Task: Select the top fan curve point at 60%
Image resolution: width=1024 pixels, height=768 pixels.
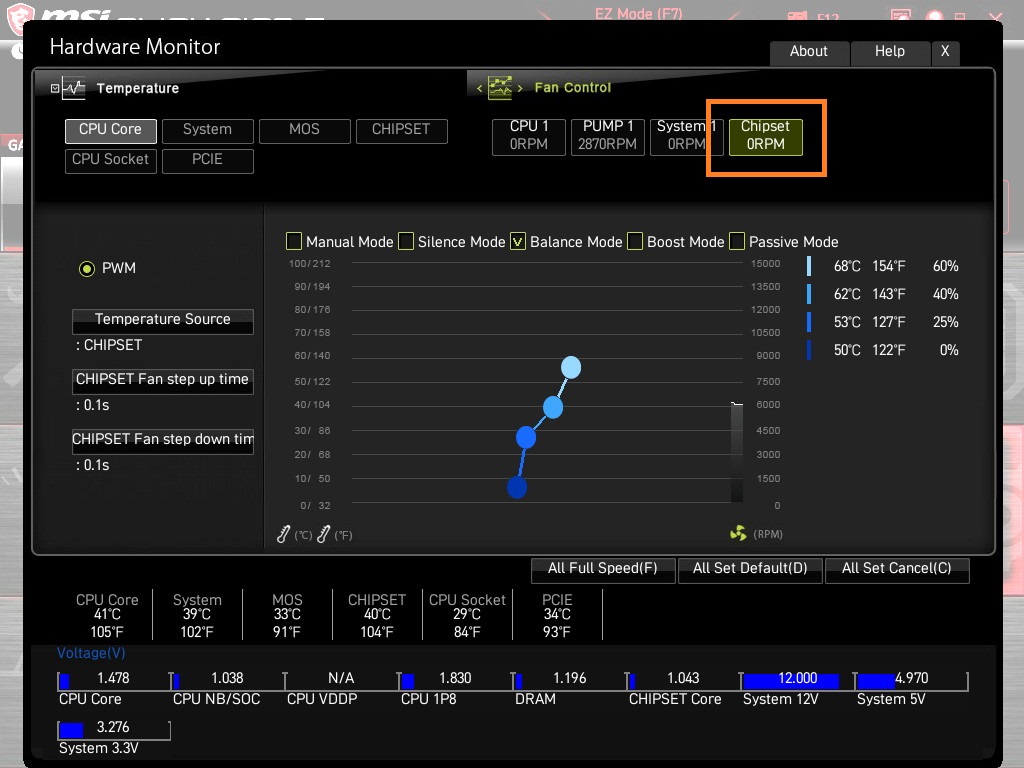Action: pos(571,368)
